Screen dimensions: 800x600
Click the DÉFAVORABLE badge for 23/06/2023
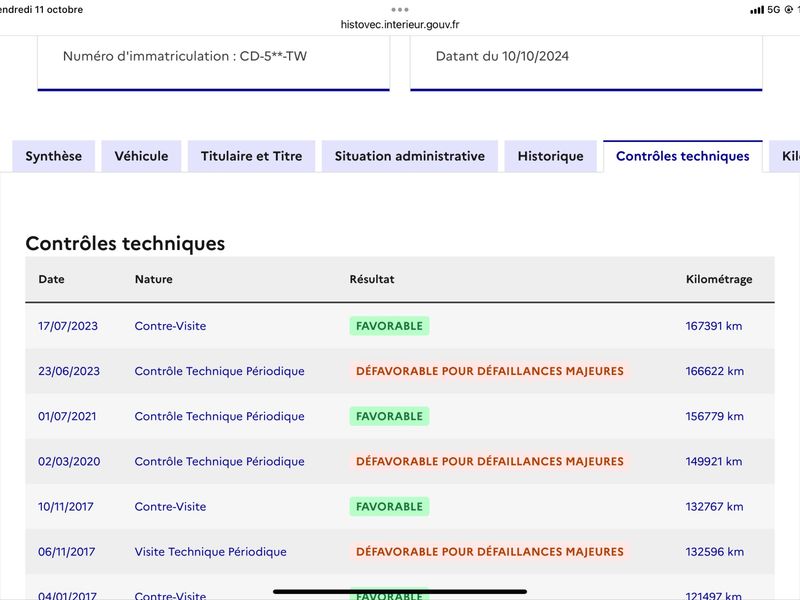coord(490,371)
